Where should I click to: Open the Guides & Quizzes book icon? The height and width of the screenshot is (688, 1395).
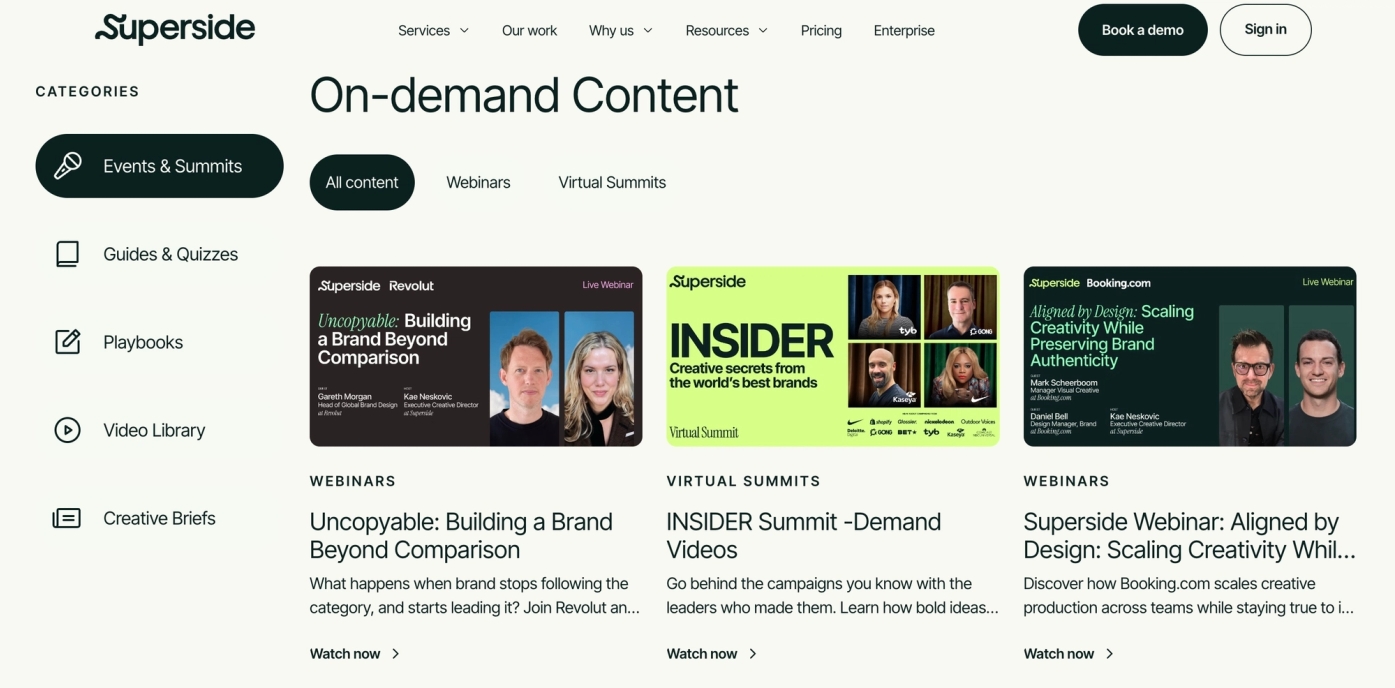point(67,254)
